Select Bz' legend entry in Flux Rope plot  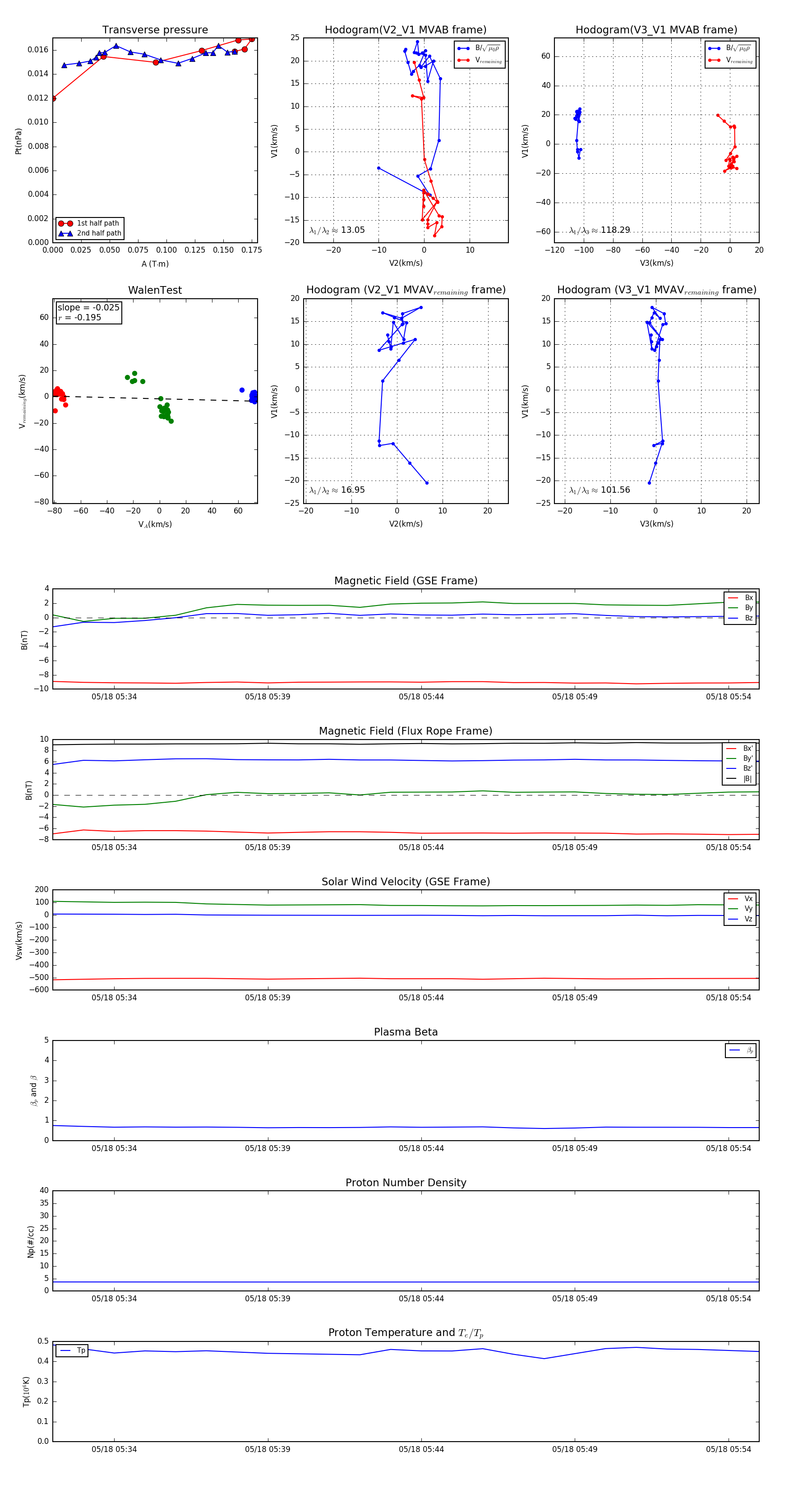tap(740, 768)
